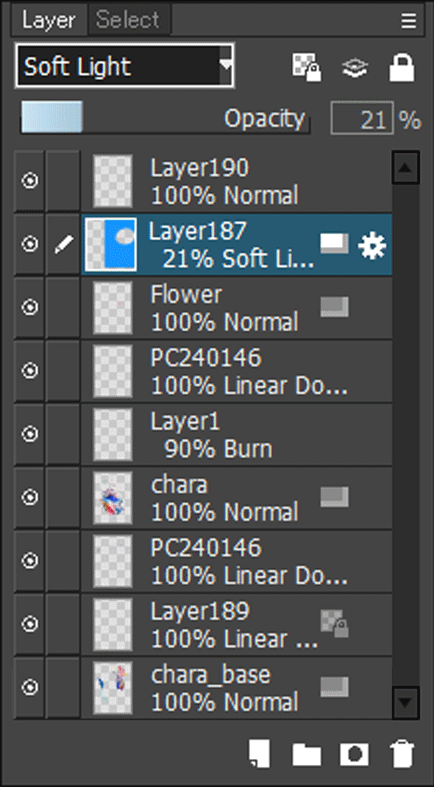Viewport: 434px width, 787px height.
Task: Hide the Layer190 visibility eye
Action: coord(30,181)
